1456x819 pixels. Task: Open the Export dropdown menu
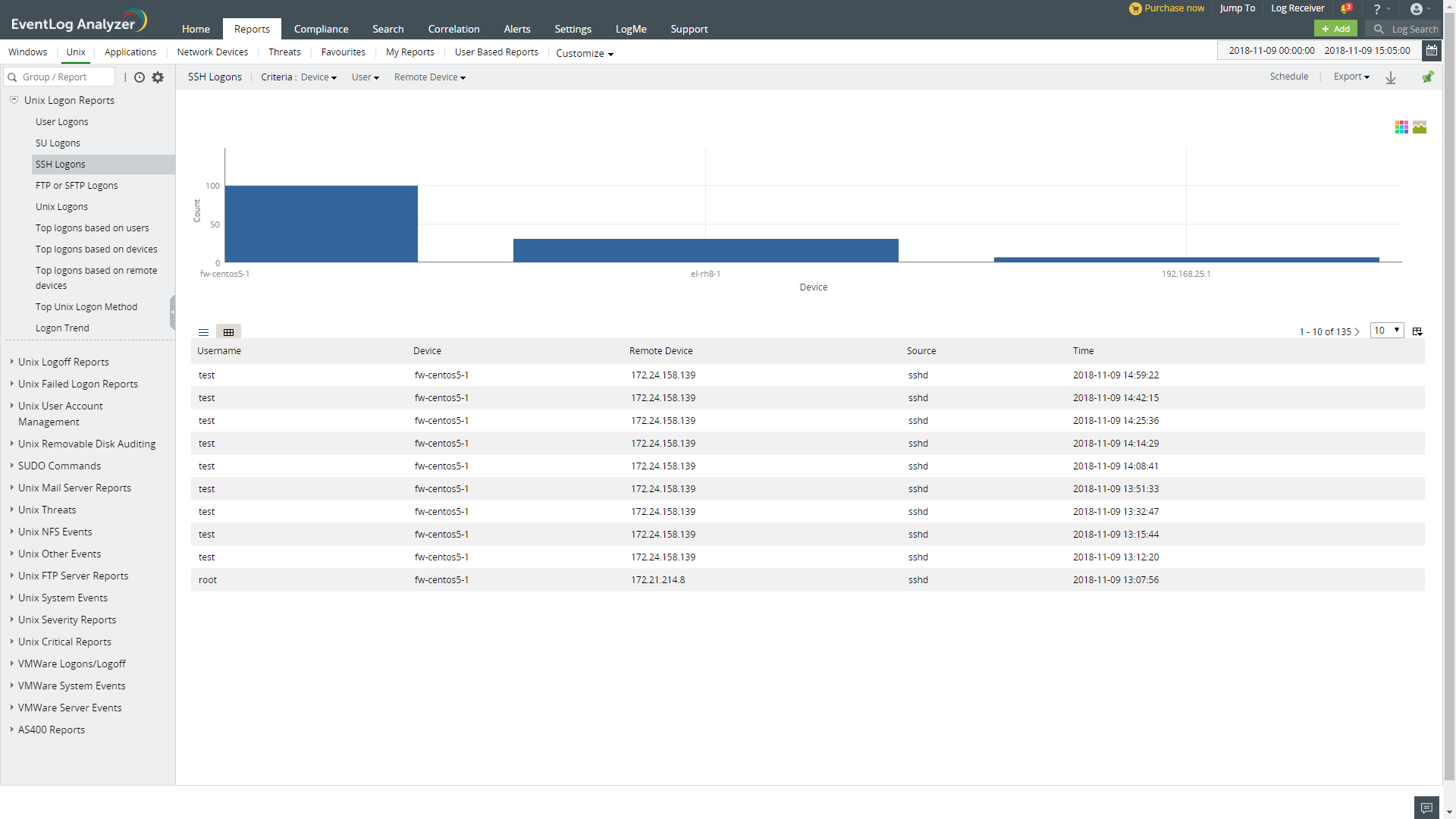1351,77
